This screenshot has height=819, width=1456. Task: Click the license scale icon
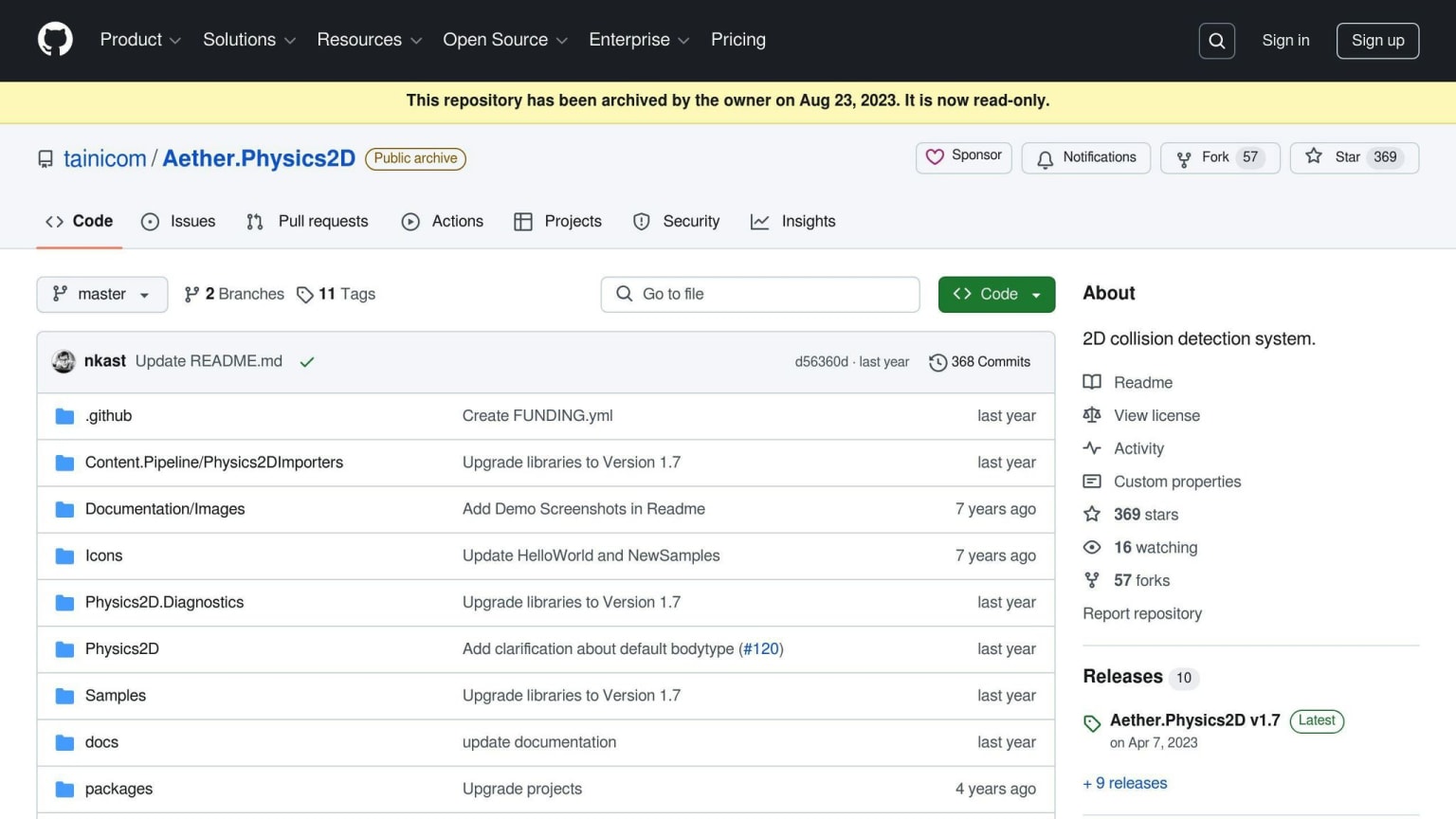click(1092, 415)
